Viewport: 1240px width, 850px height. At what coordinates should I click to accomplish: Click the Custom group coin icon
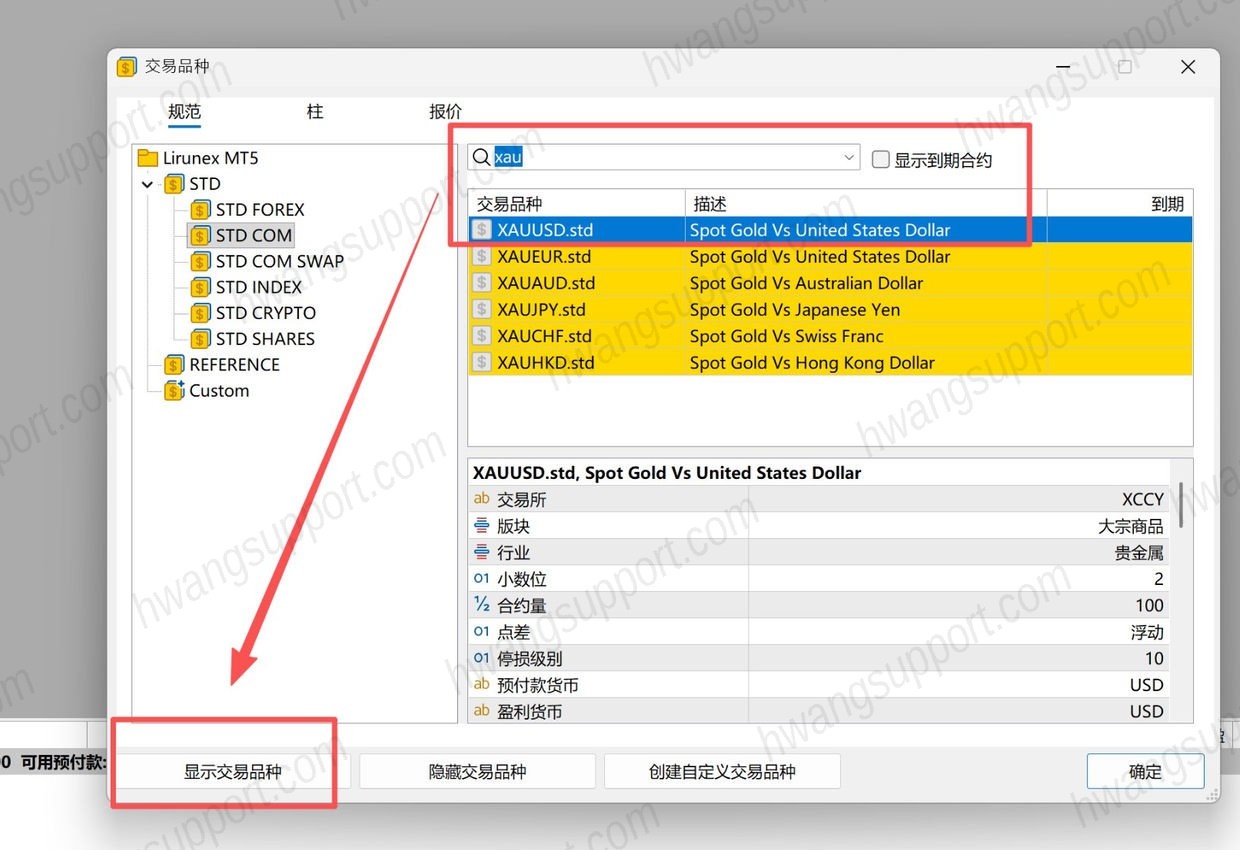coord(174,391)
